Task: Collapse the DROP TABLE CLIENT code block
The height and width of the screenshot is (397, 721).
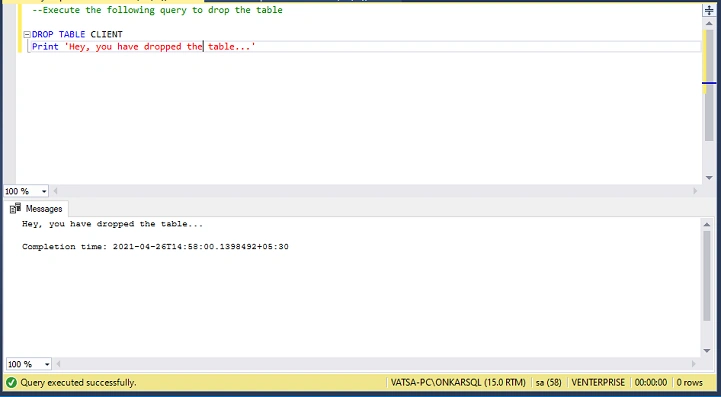Action: coord(27,35)
